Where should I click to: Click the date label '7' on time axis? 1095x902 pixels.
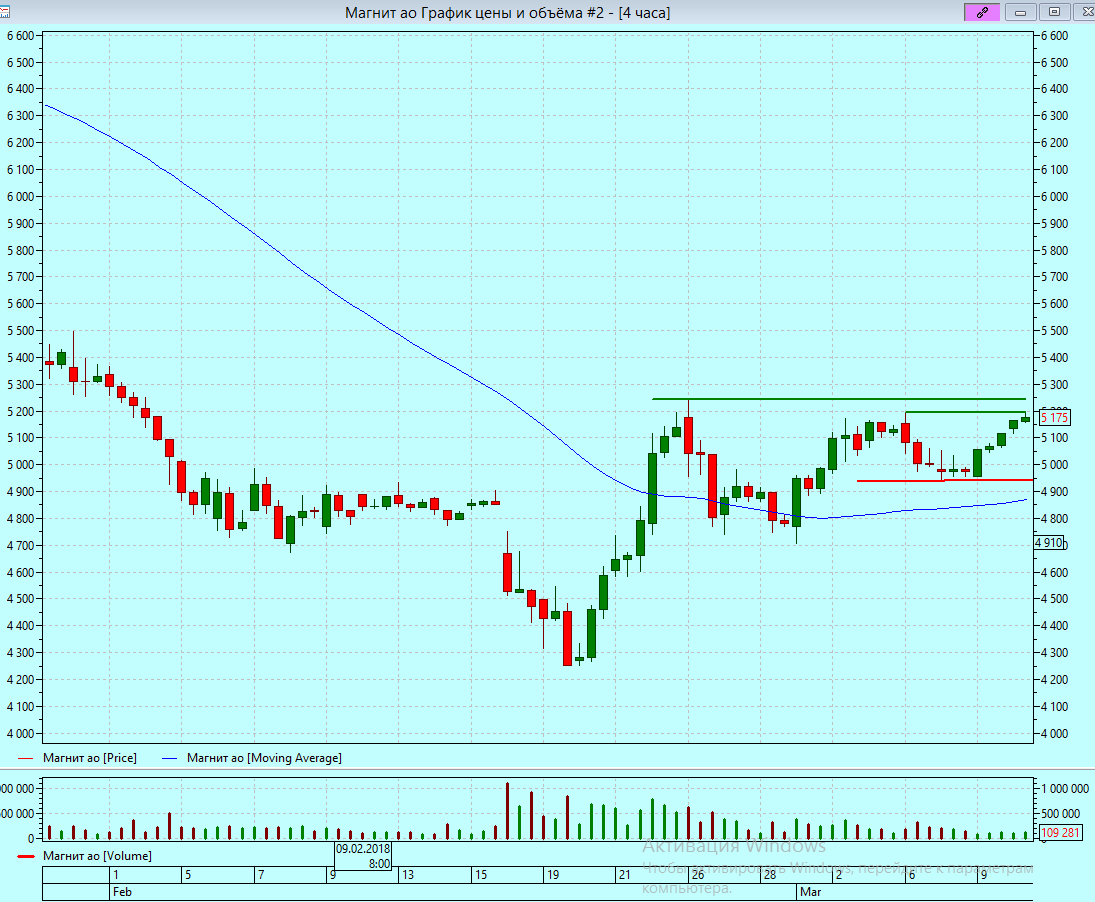260,874
